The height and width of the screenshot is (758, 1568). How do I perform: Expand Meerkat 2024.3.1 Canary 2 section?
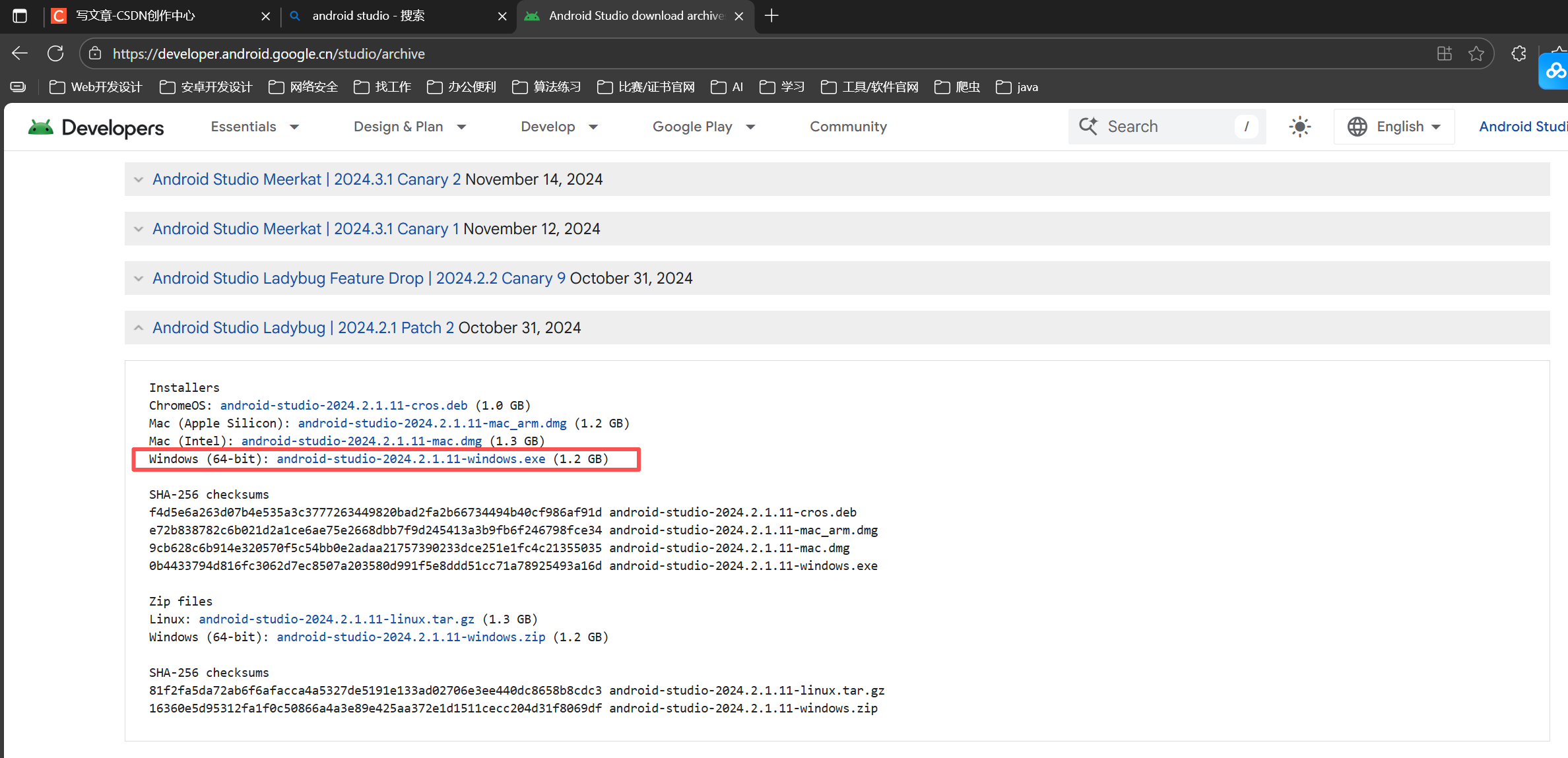click(837, 179)
